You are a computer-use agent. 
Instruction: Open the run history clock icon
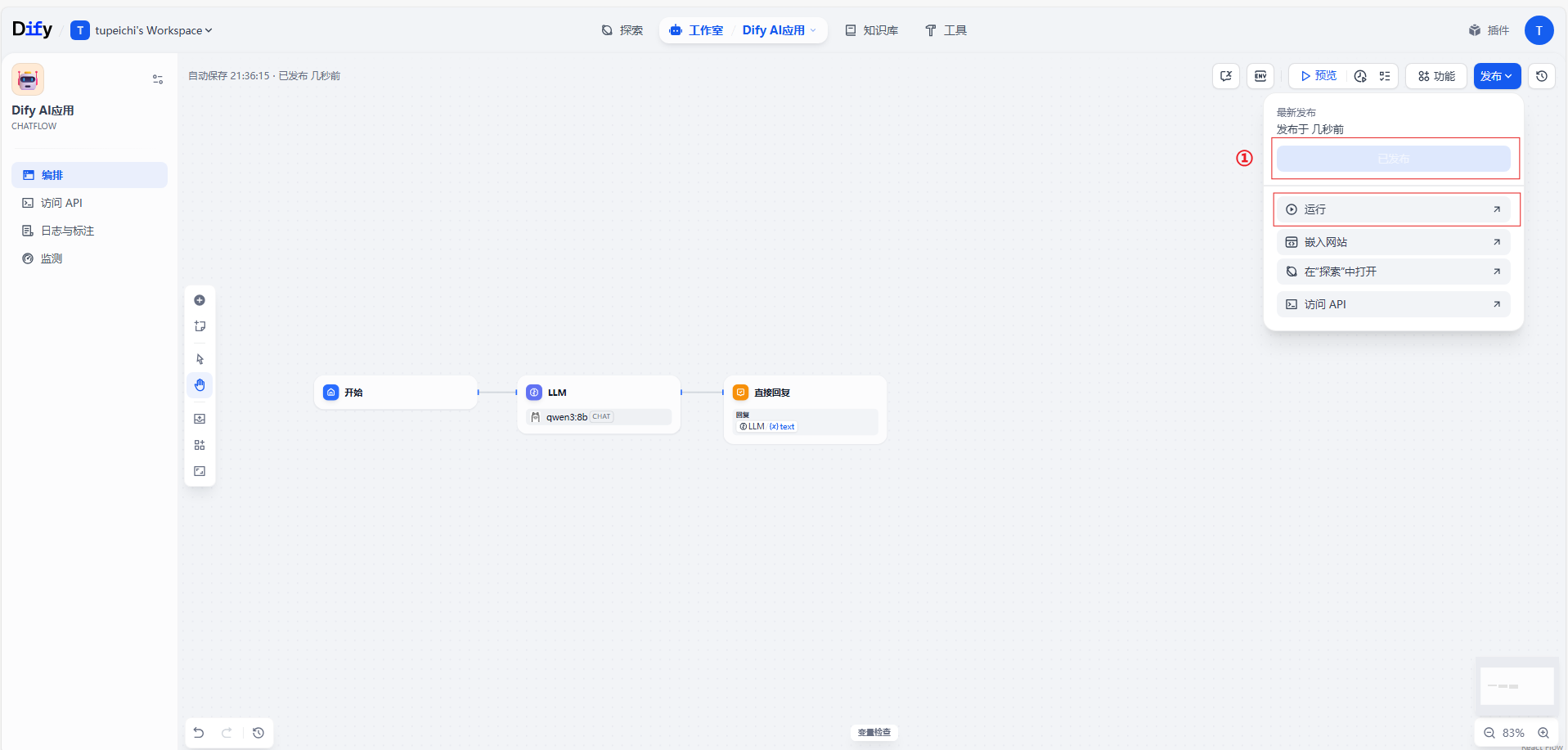click(x=1360, y=76)
